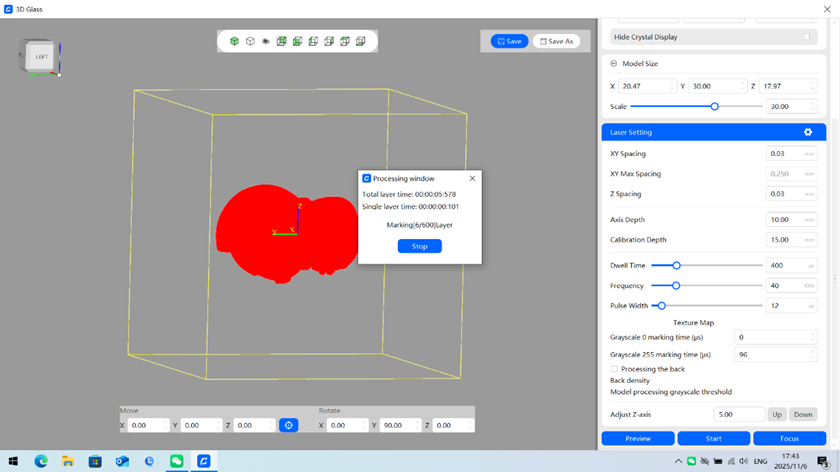The height and width of the screenshot is (472, 840).
Task: Click the point cloud display icon
Action: (x=266, y=42)
